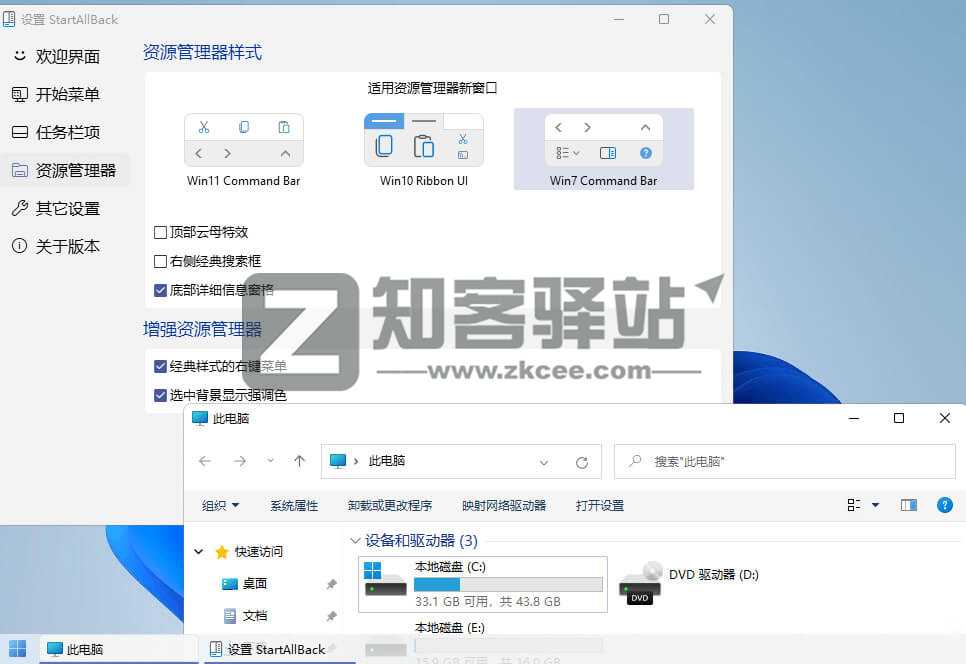Click the 打开设置 button in Explorer

[600, 505]
